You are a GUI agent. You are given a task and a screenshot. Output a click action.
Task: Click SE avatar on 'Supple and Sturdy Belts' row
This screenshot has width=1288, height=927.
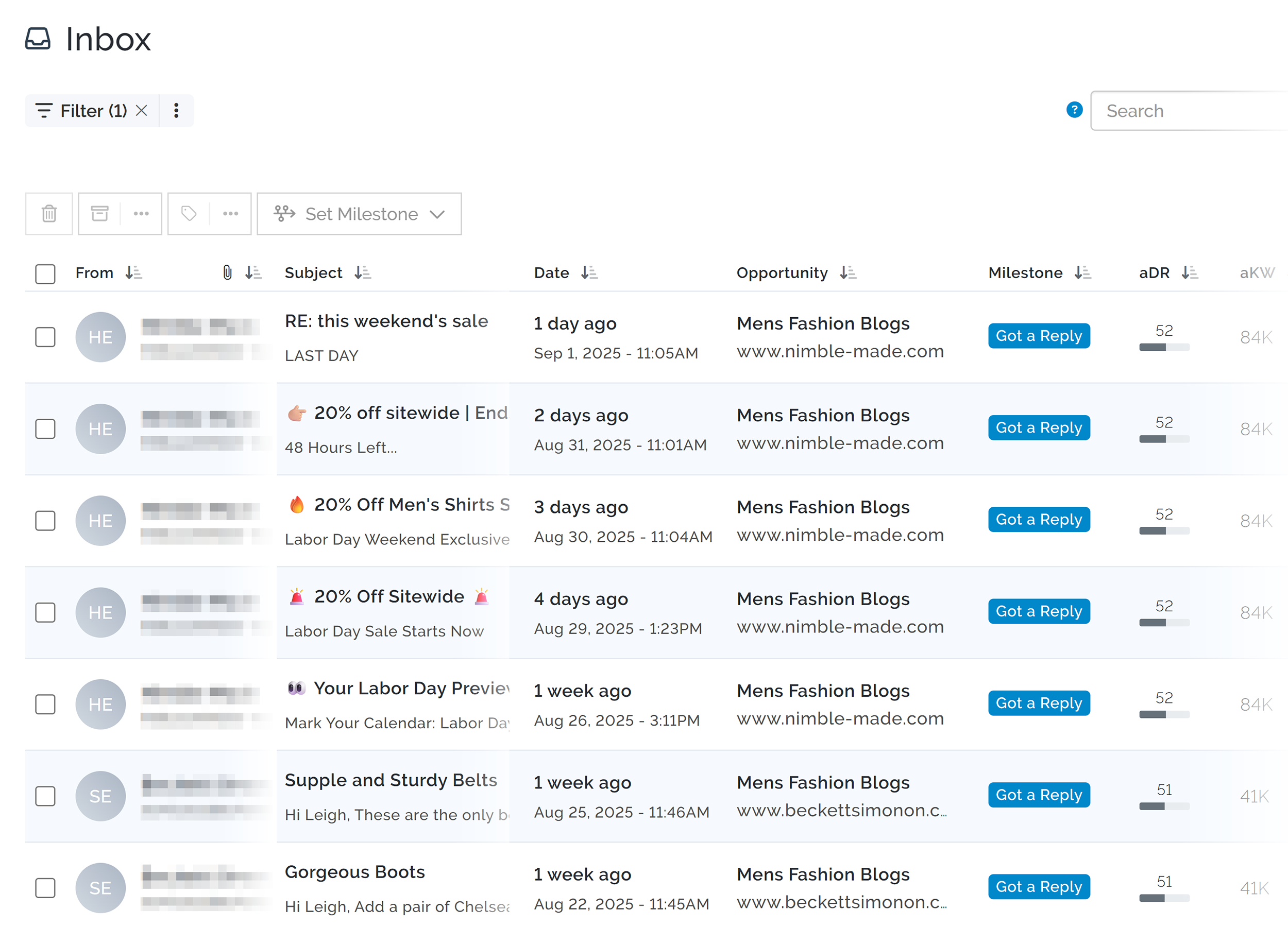pyautogui.click(x=100, y=796)
